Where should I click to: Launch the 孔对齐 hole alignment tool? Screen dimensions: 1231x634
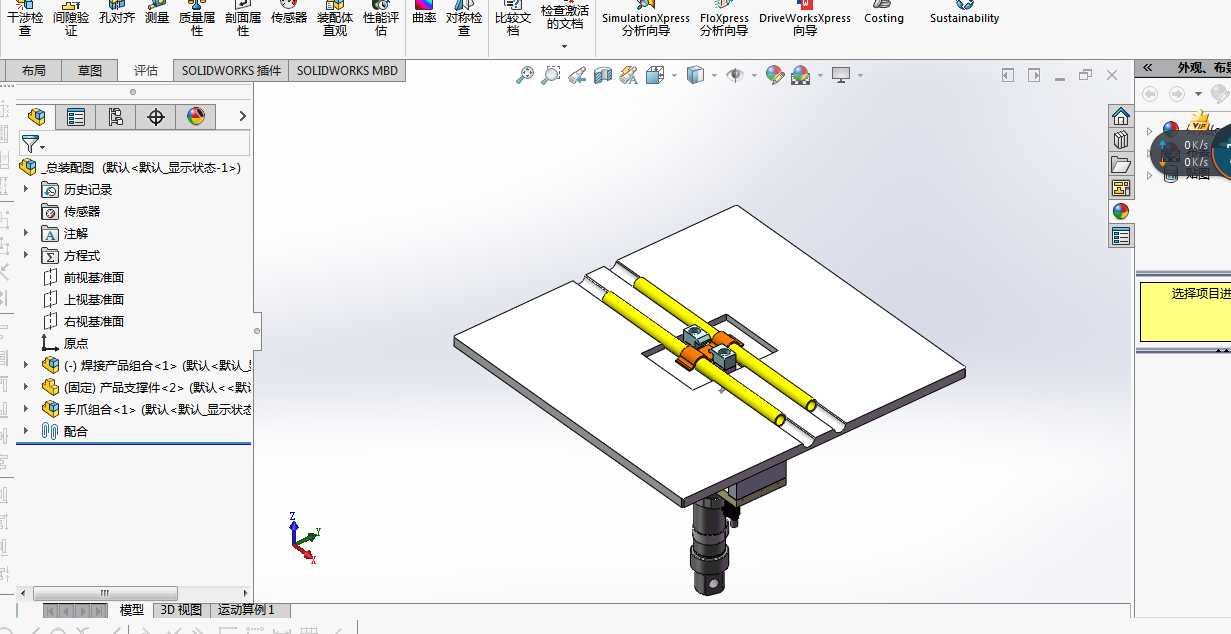point(116,13)
